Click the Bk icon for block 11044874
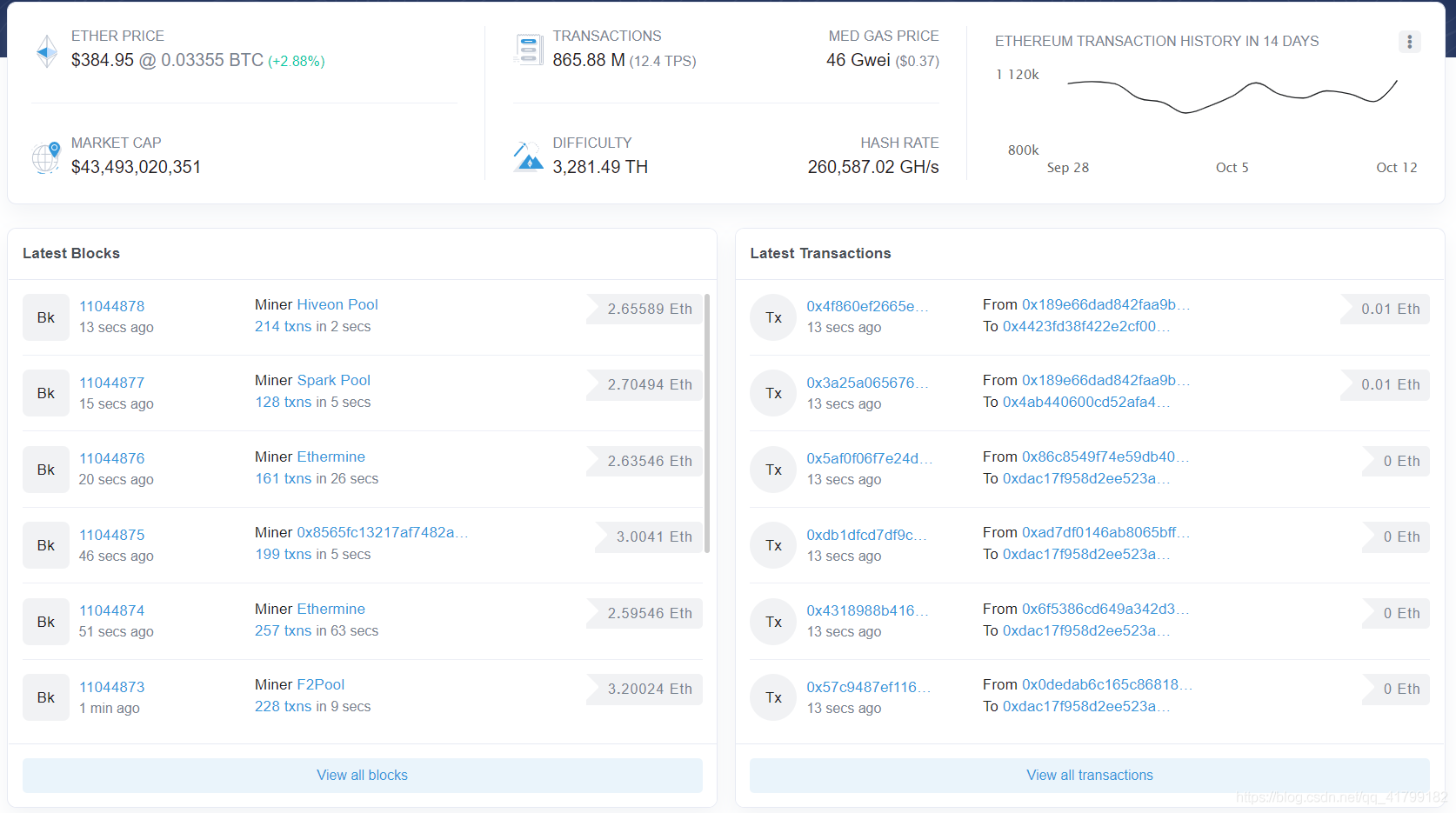This screenshot has width=1456, height=813. (x=46, y=622)
